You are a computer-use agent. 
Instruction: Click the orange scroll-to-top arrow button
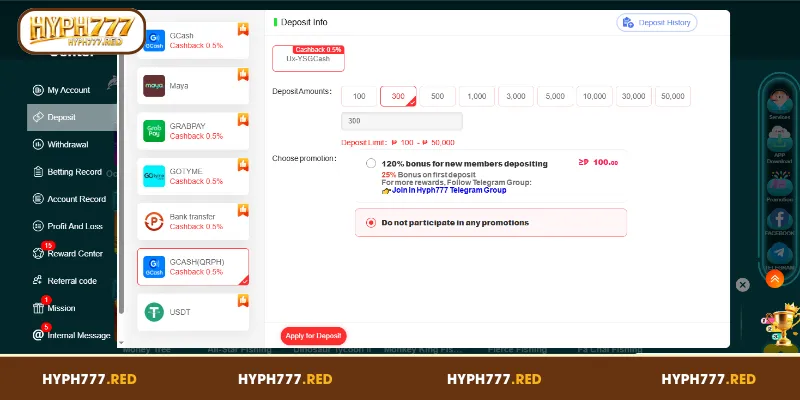click(774, 279)
